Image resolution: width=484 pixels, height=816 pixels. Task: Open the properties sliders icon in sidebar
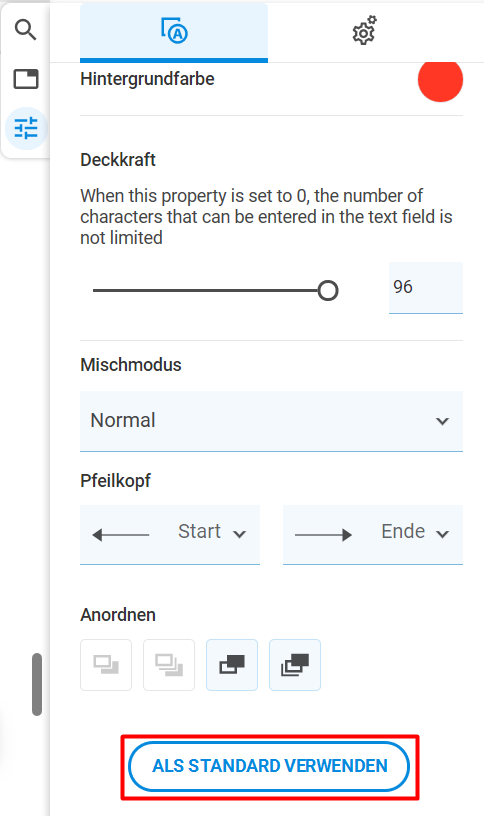[x=26, y=128]
